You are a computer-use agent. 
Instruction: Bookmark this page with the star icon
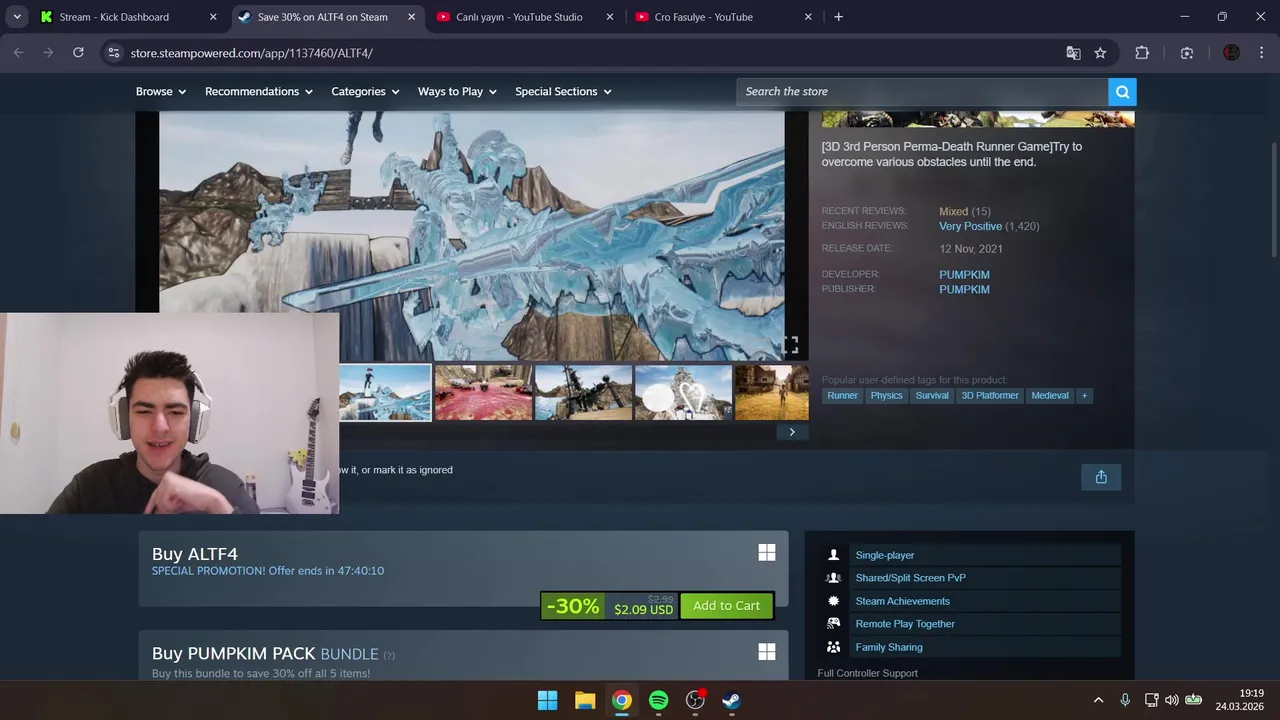(1100, 53)
